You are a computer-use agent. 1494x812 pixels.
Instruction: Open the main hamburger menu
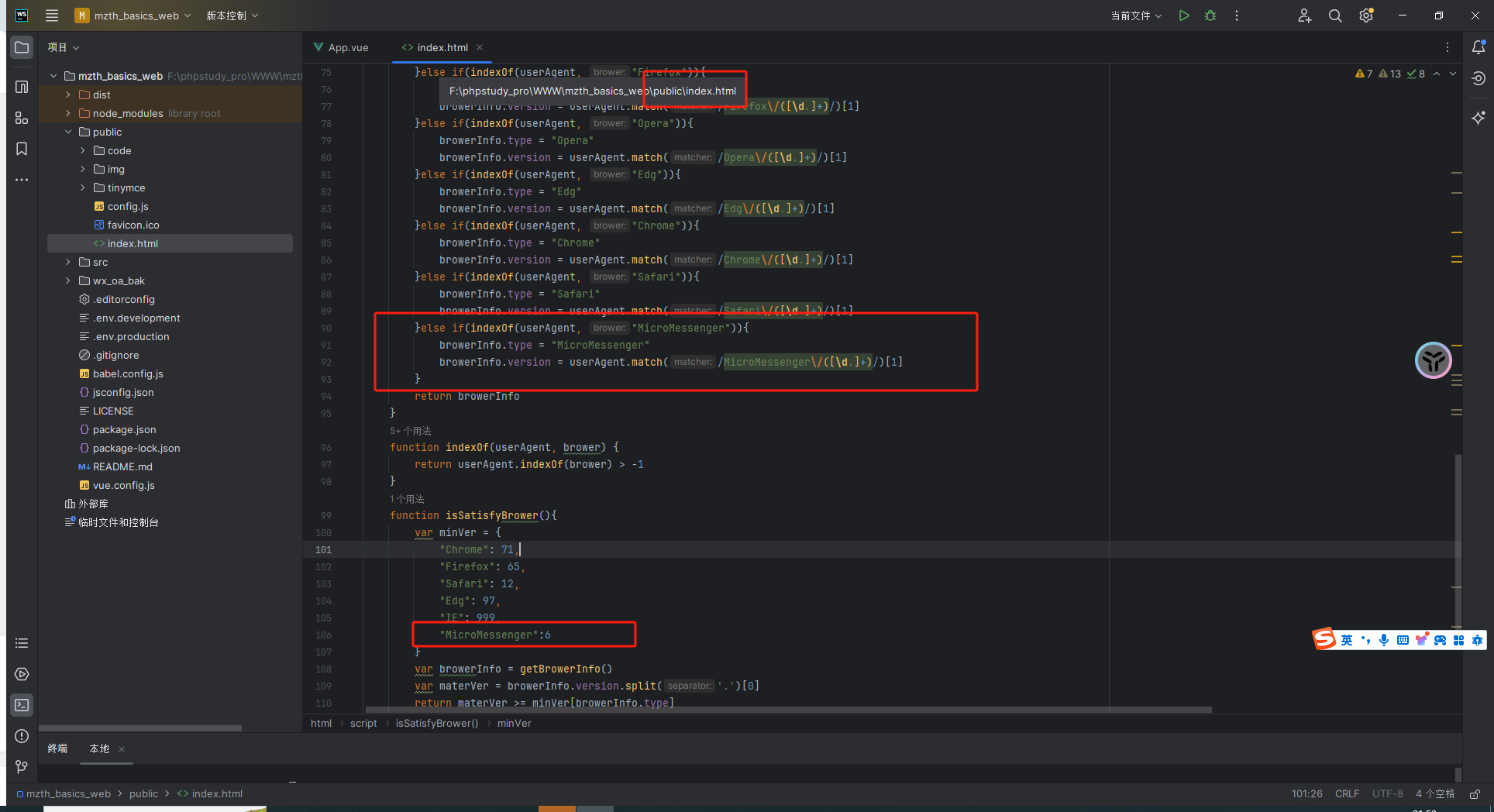coord(52,15)
